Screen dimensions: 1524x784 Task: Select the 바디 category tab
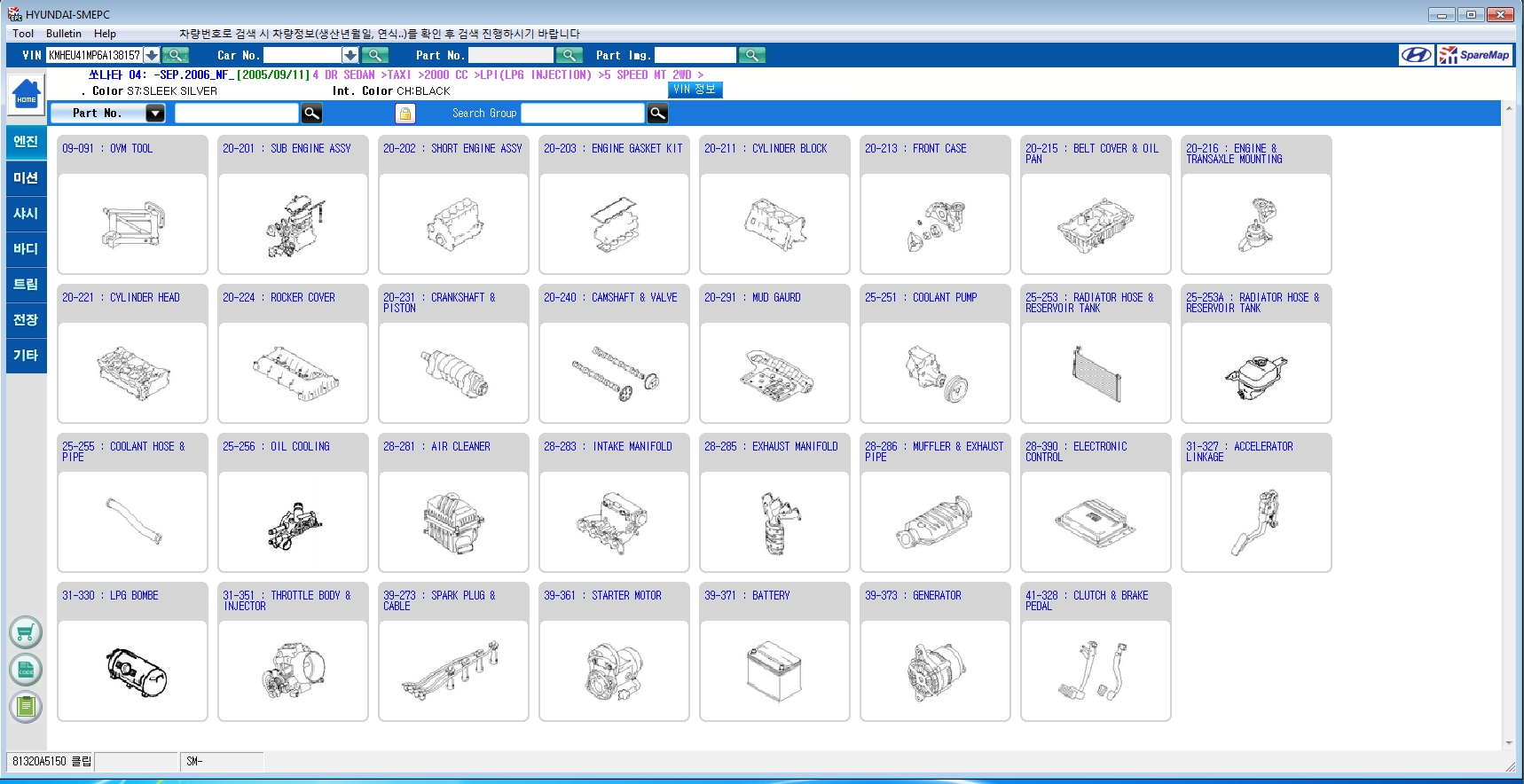(x=26, y=248)
